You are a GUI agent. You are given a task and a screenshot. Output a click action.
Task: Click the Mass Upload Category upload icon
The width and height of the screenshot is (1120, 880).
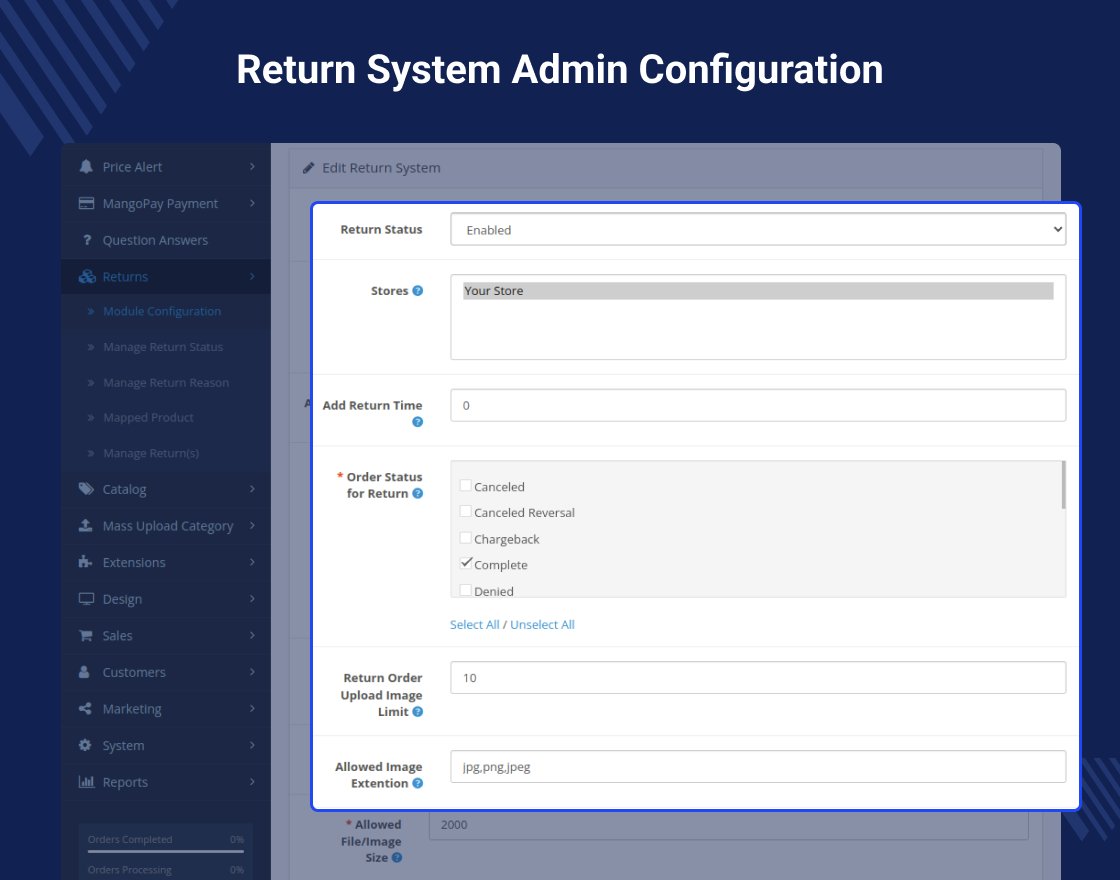point(86,526)
